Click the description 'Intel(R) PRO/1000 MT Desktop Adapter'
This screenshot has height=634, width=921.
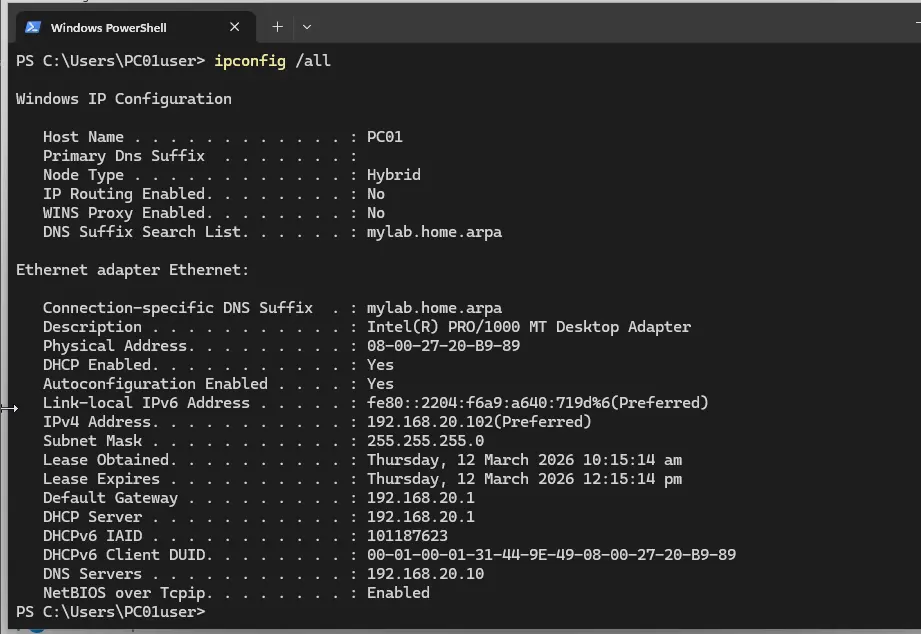click(x=529, y=327)
